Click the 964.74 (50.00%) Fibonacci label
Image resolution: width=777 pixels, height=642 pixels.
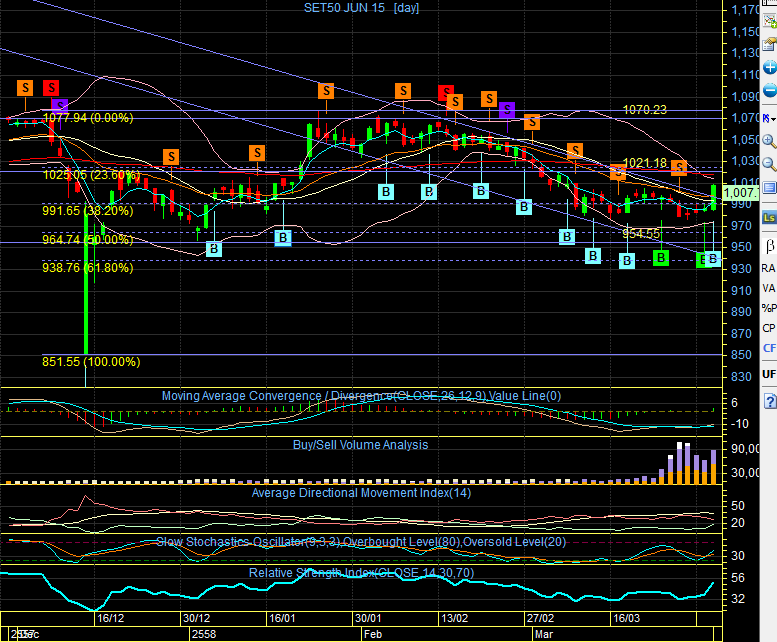point(88,240)
